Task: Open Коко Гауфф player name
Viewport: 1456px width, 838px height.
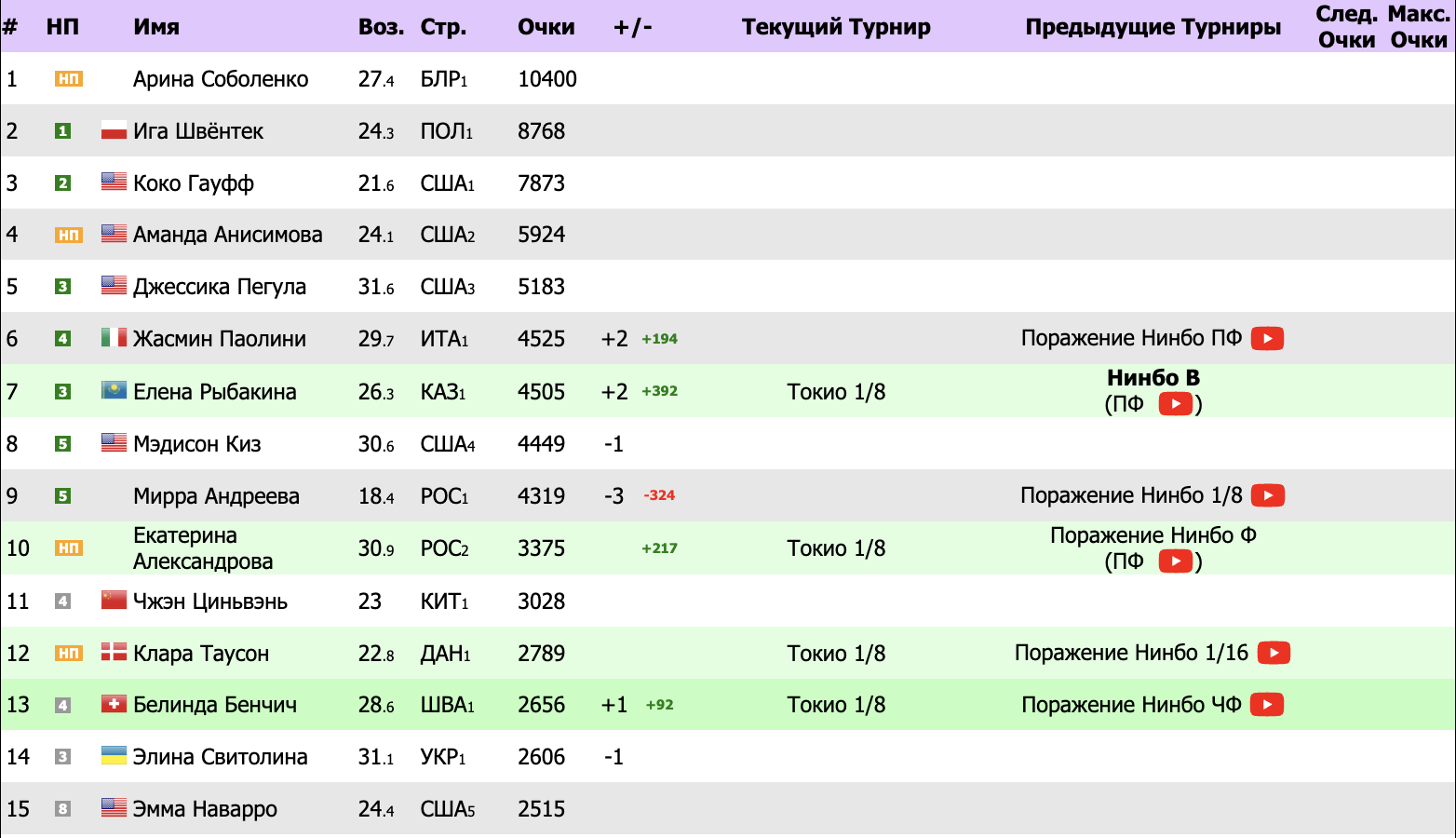Action: point(194,183)
